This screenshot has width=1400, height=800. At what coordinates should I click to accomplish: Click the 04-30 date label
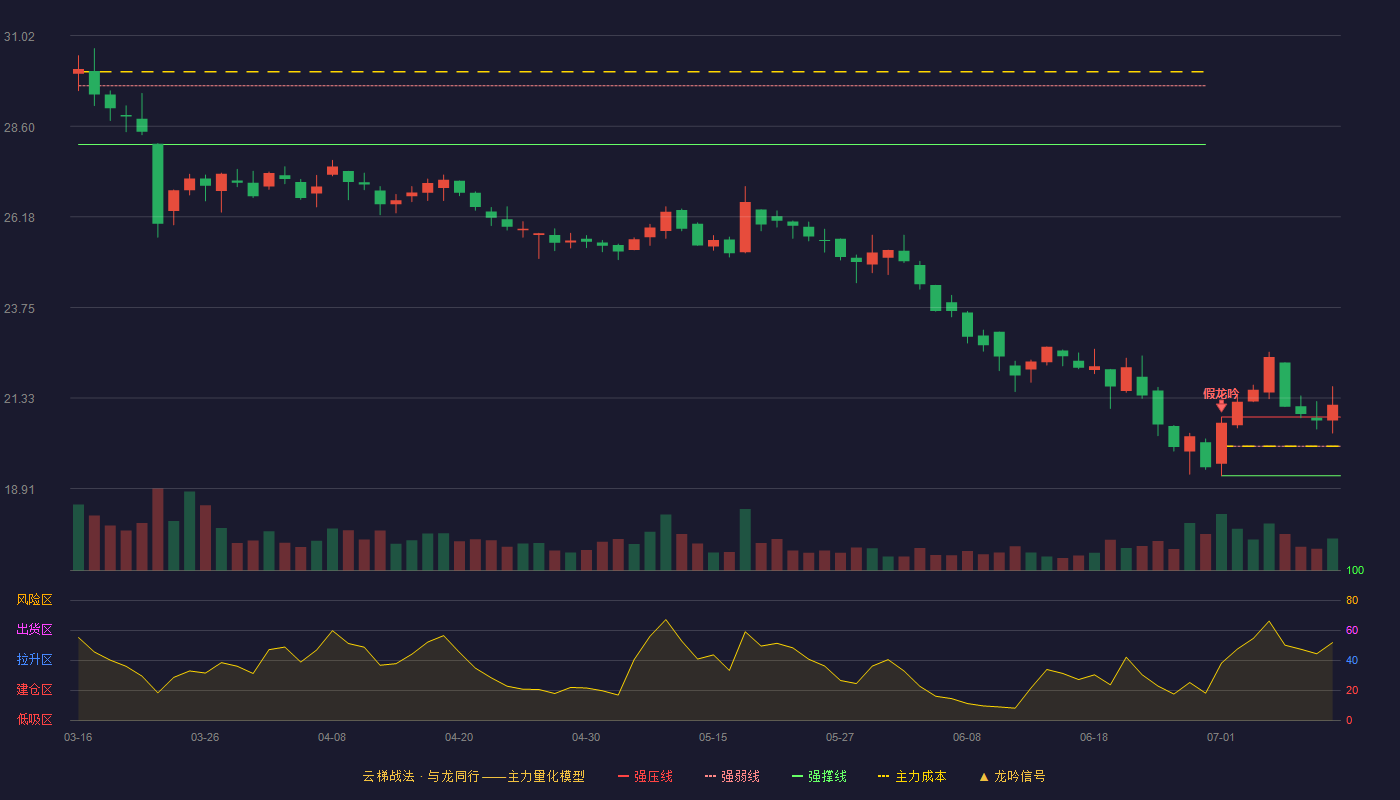pos(586,737)
